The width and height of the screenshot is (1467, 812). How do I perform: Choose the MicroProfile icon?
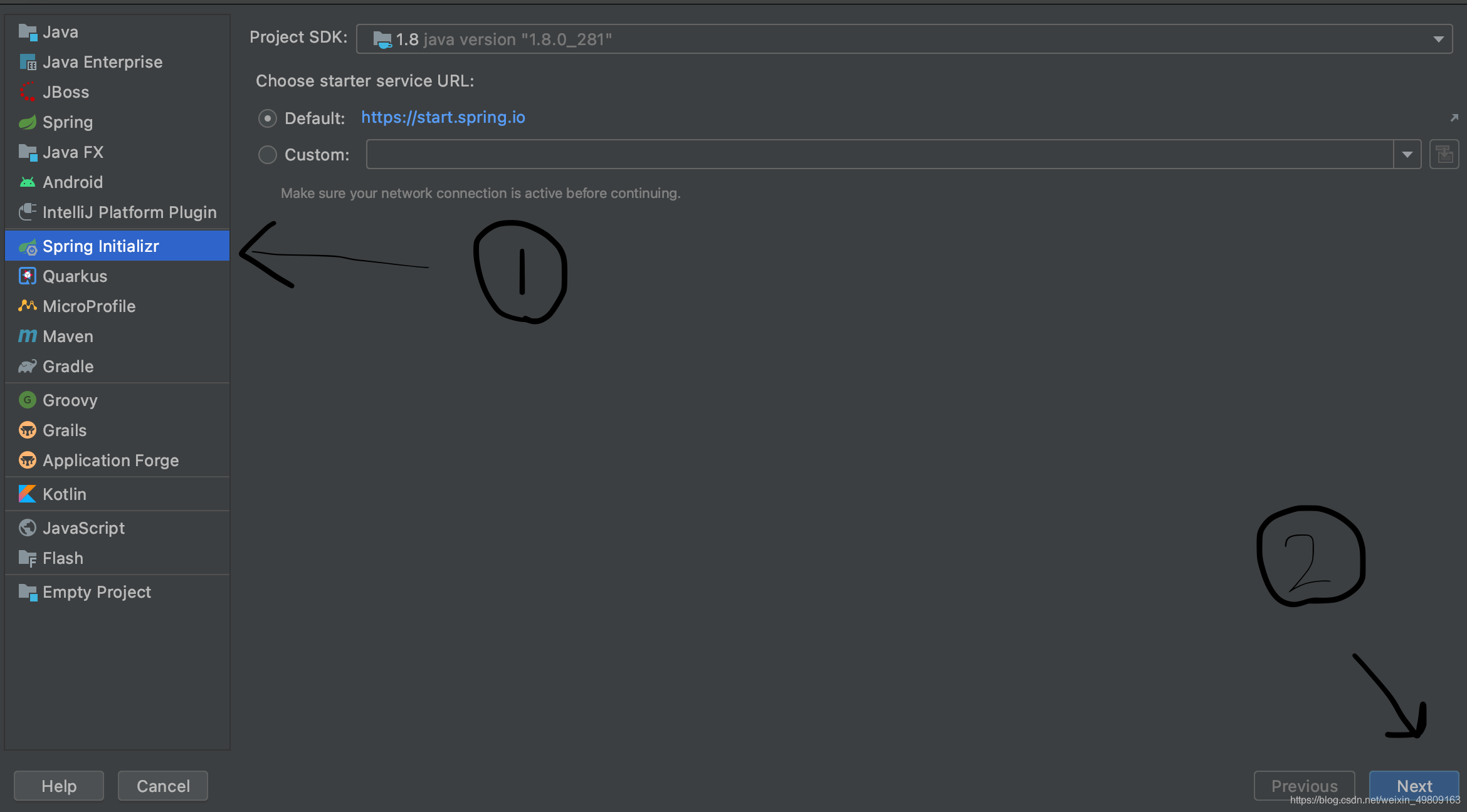(28, 306)
